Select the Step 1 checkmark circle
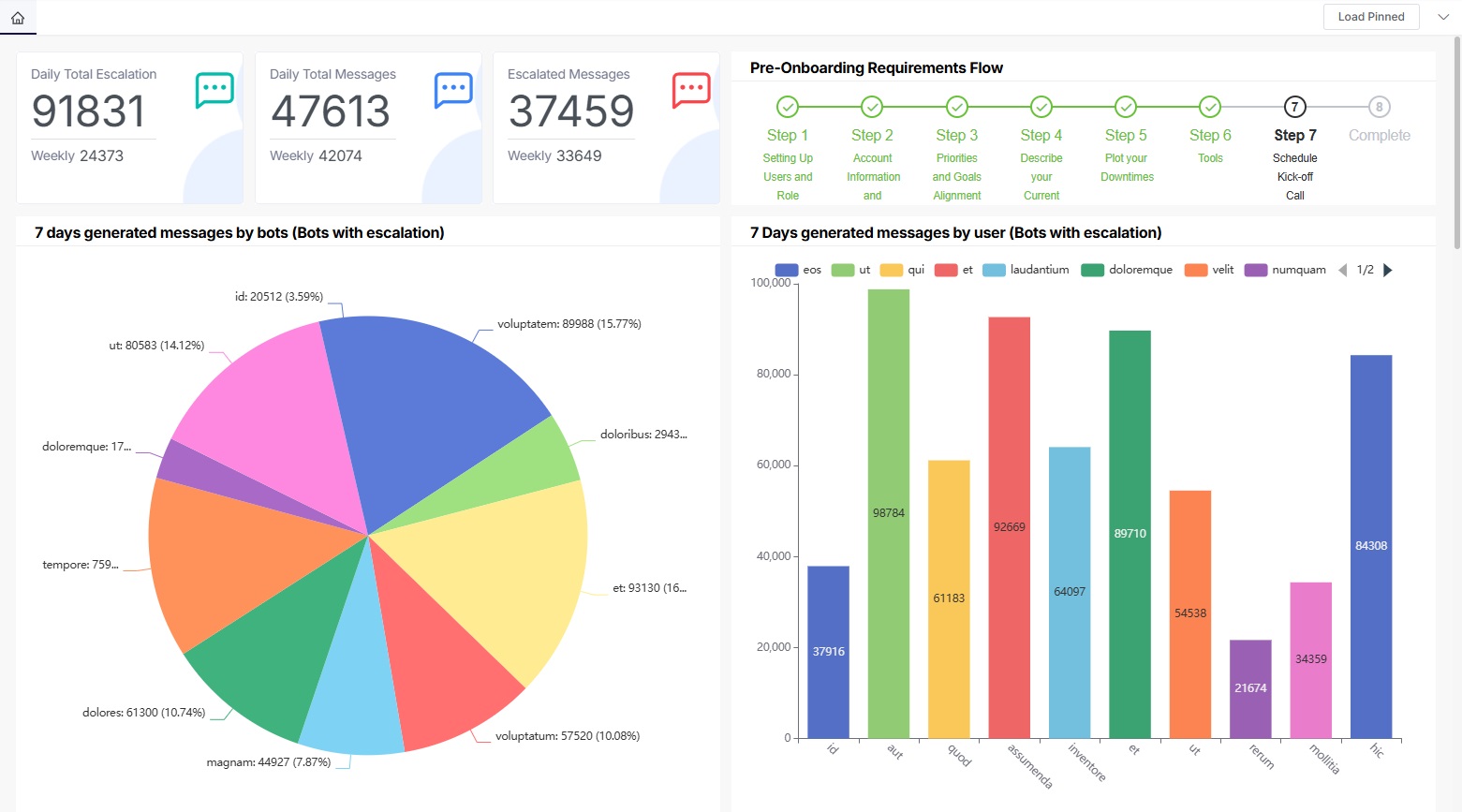This screenshot has width=1462, height=812. click(x=788, y=107)
